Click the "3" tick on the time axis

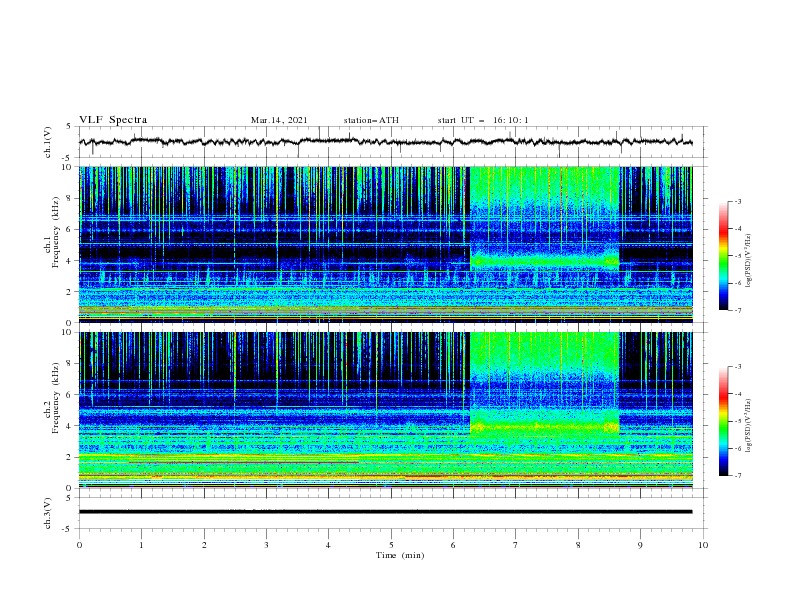(266, 545)
